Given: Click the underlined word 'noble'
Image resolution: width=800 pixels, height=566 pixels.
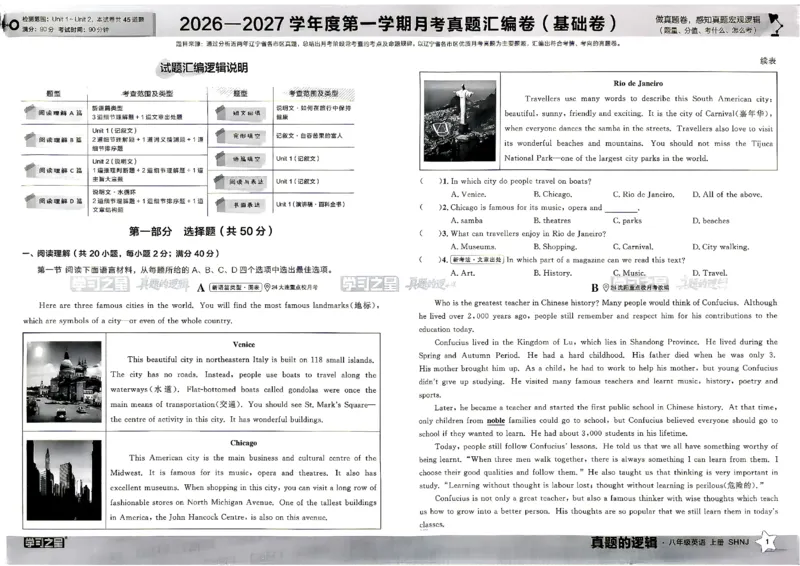Looking at the screenshot, I should coord(495,421).
